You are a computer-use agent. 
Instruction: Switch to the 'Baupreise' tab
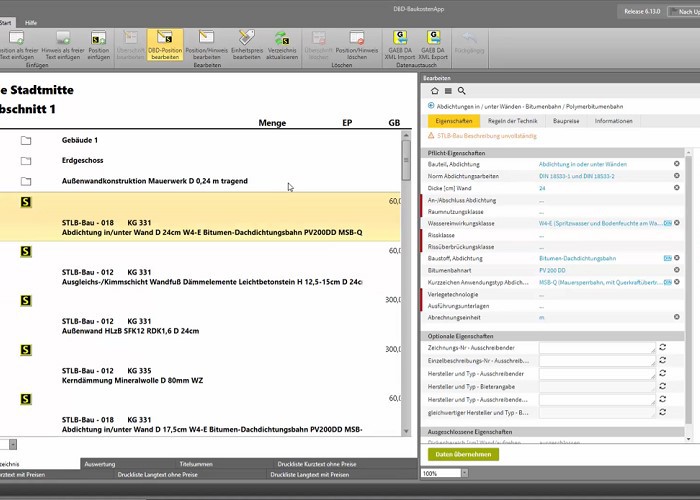pyautogui.click(x=566, y=121)
